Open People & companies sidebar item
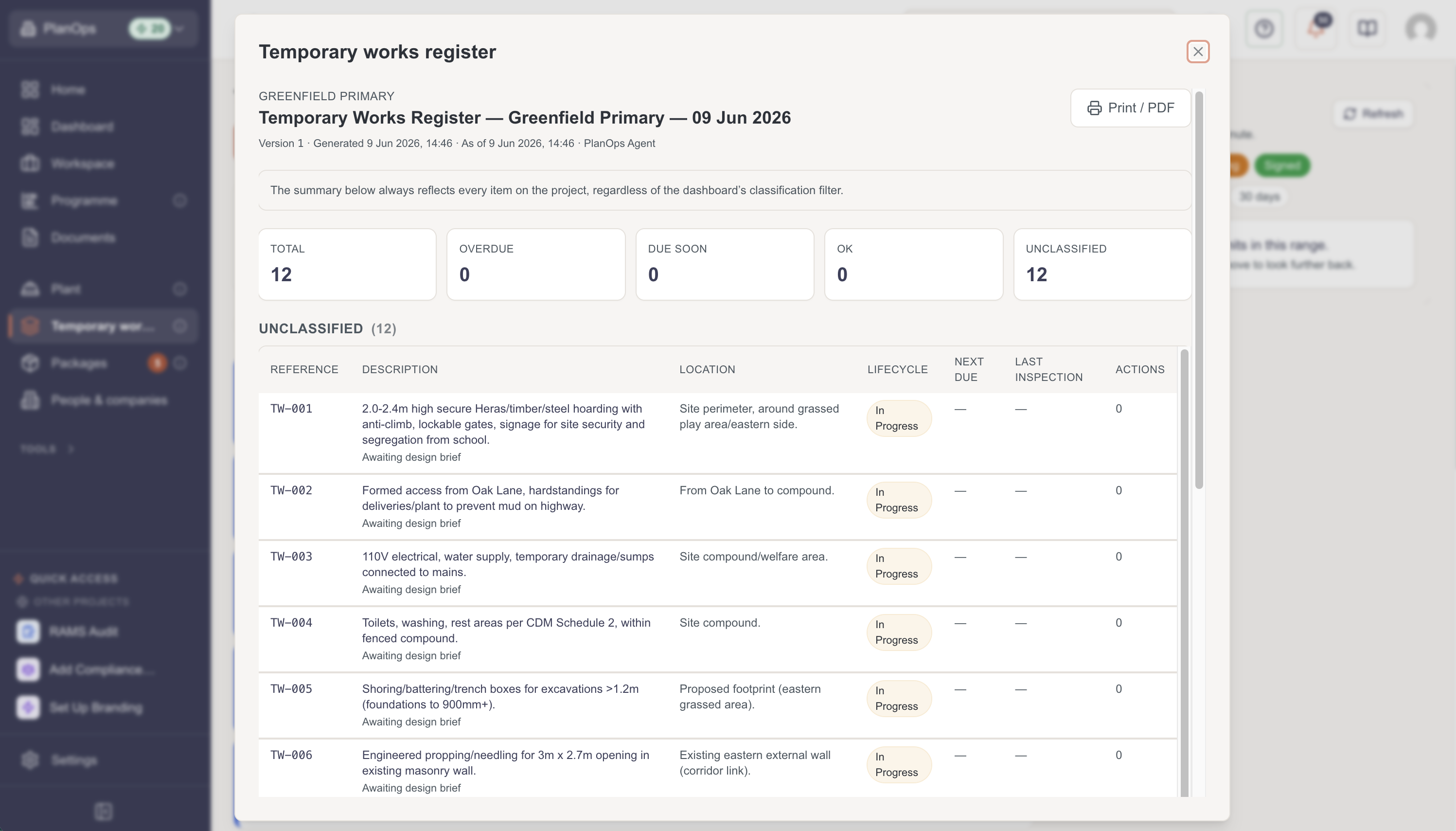 point(103,400)
